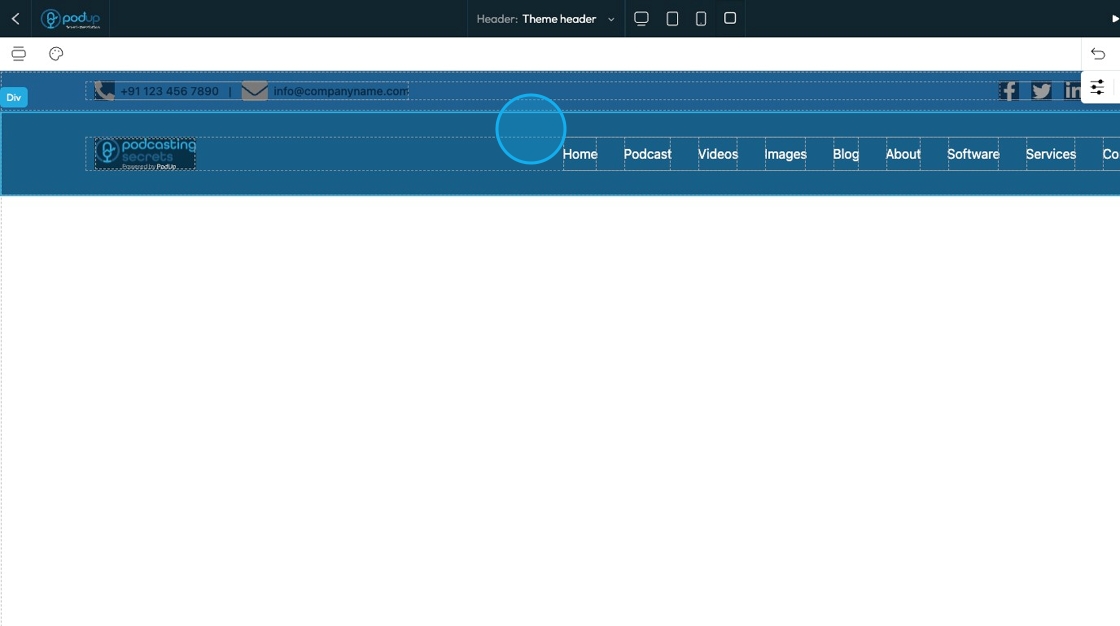Select the square fullscreen preview icon

730,18
